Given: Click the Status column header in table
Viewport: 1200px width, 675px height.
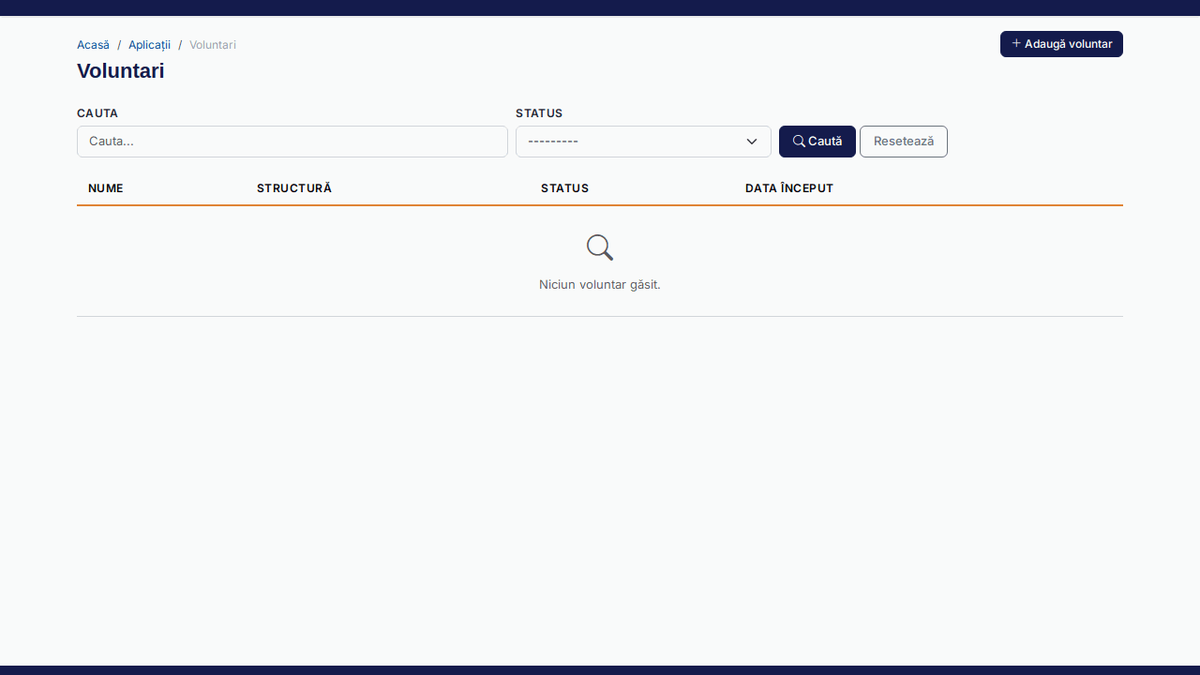Looking at the screenshot, I should (x=565, y=188).
